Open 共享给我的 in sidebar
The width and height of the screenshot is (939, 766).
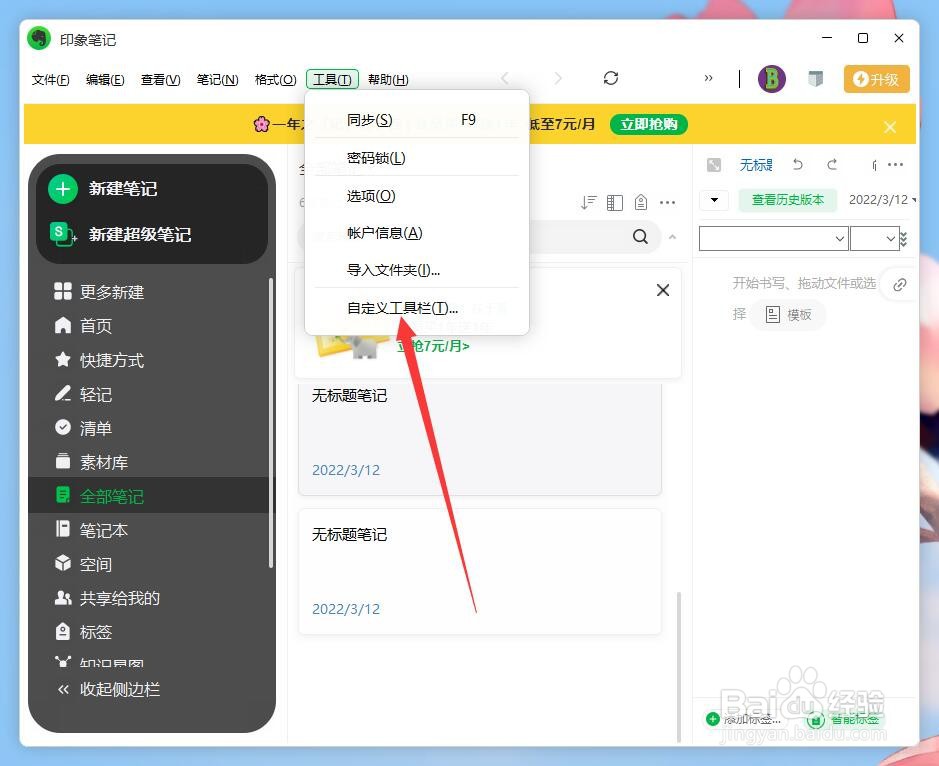coord(108,598)
